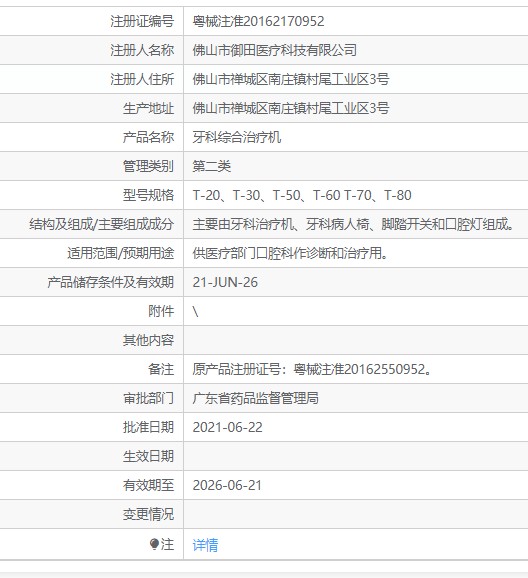Click the lightbulb icon beside 注
Image resolution: width=528 pixels, height=578 pixels.
[x=154, y=544]
